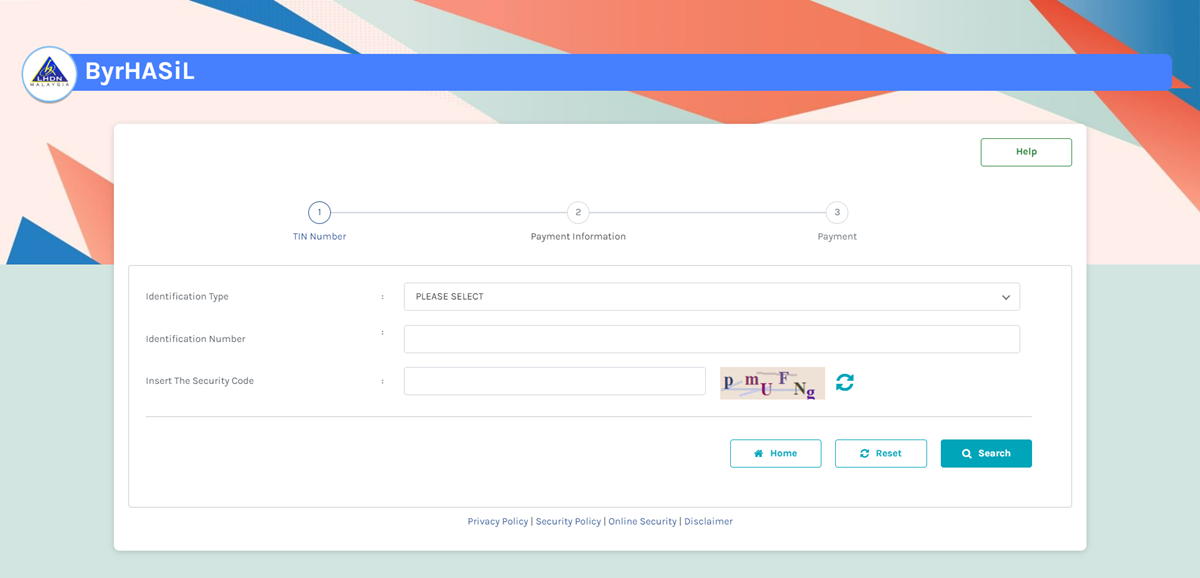Click the security code text box

554,381
